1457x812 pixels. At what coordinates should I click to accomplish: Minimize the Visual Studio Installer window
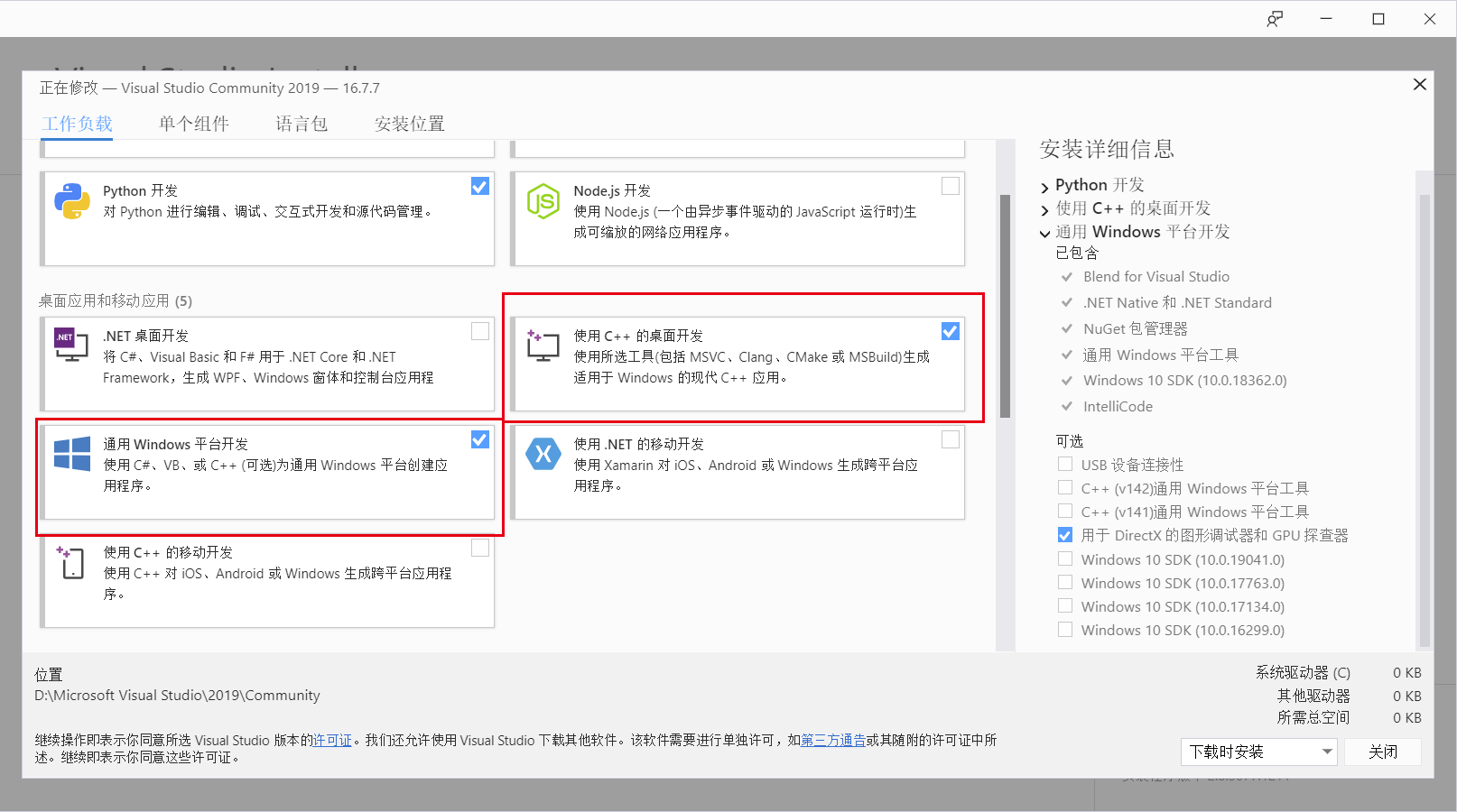coord(1326,19)
